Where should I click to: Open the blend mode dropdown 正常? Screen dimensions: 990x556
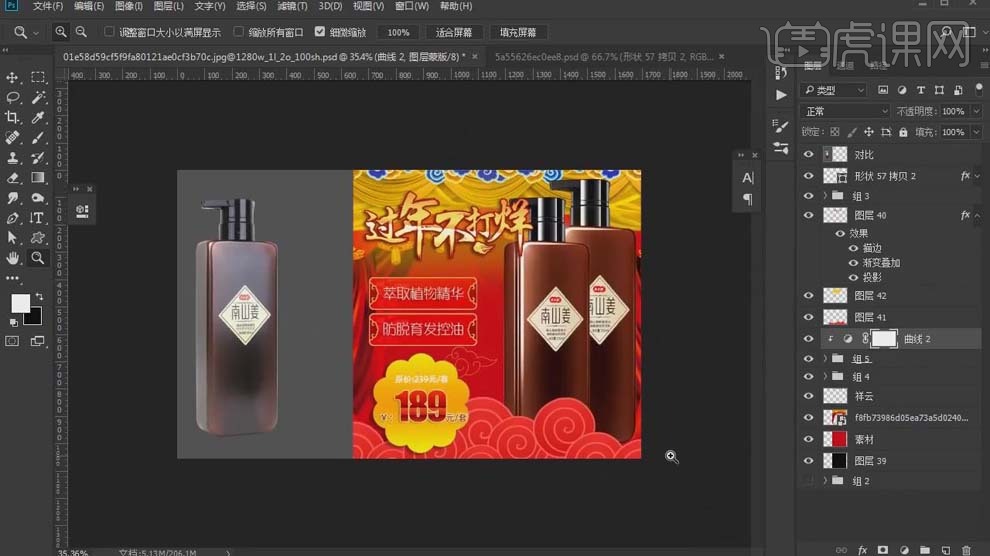[x=845, y=111]
